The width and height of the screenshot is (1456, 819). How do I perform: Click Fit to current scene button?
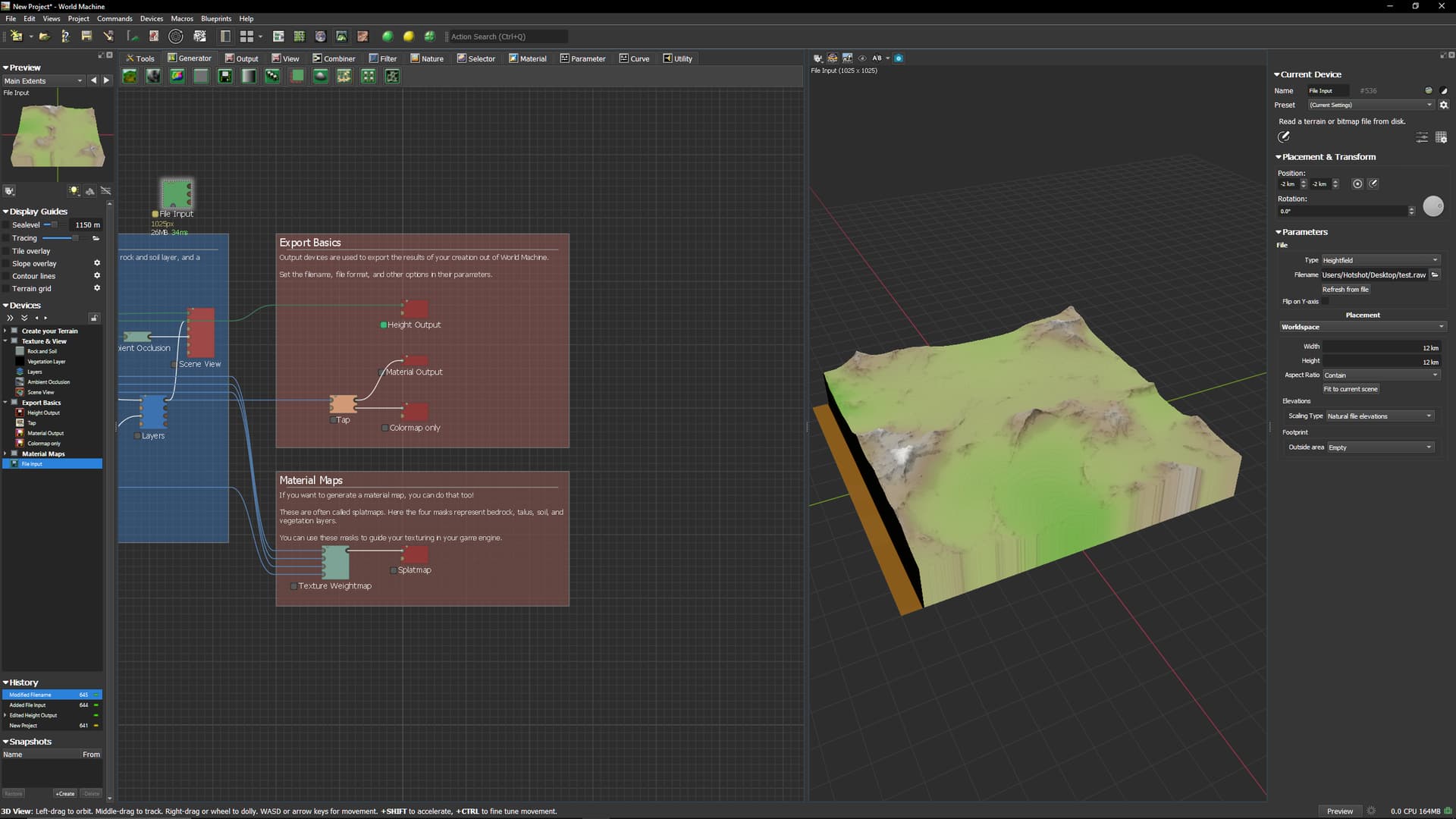tap(1351, 389)
